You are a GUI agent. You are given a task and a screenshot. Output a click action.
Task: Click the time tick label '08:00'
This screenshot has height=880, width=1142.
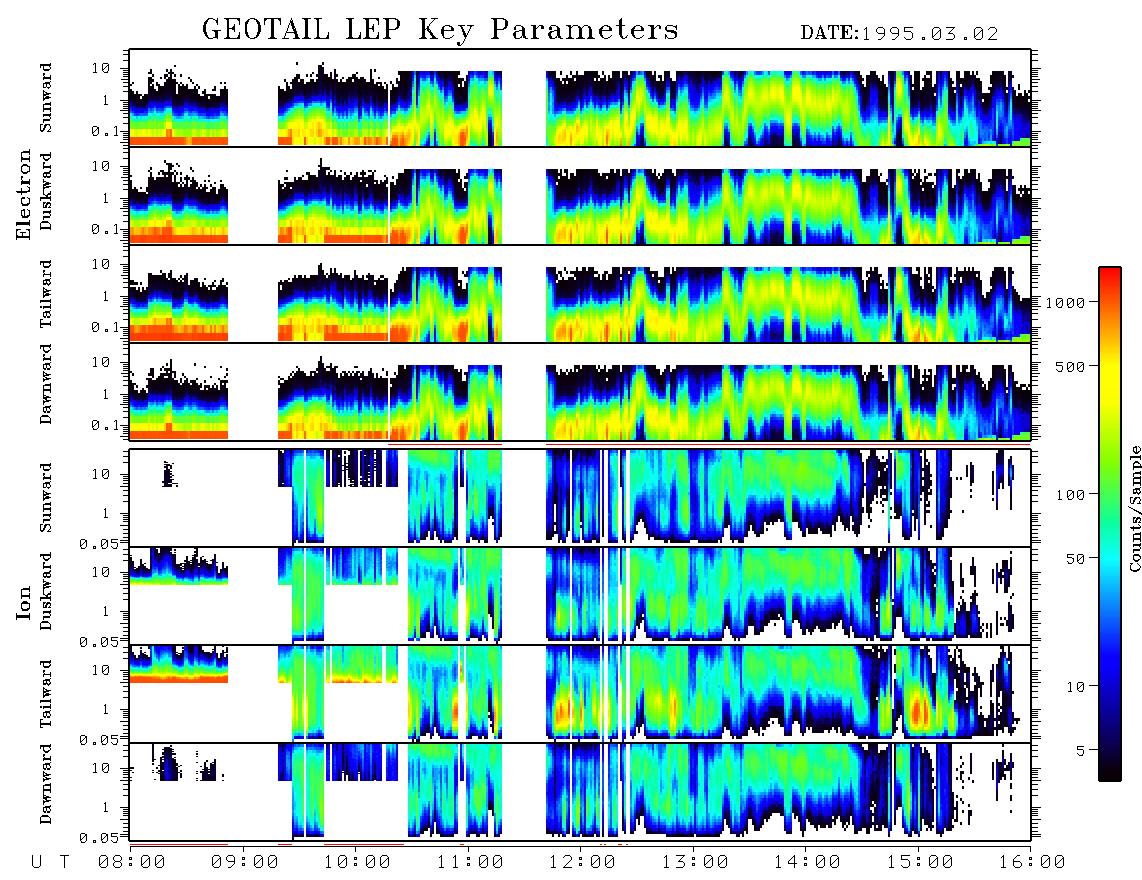pos(132,862)
